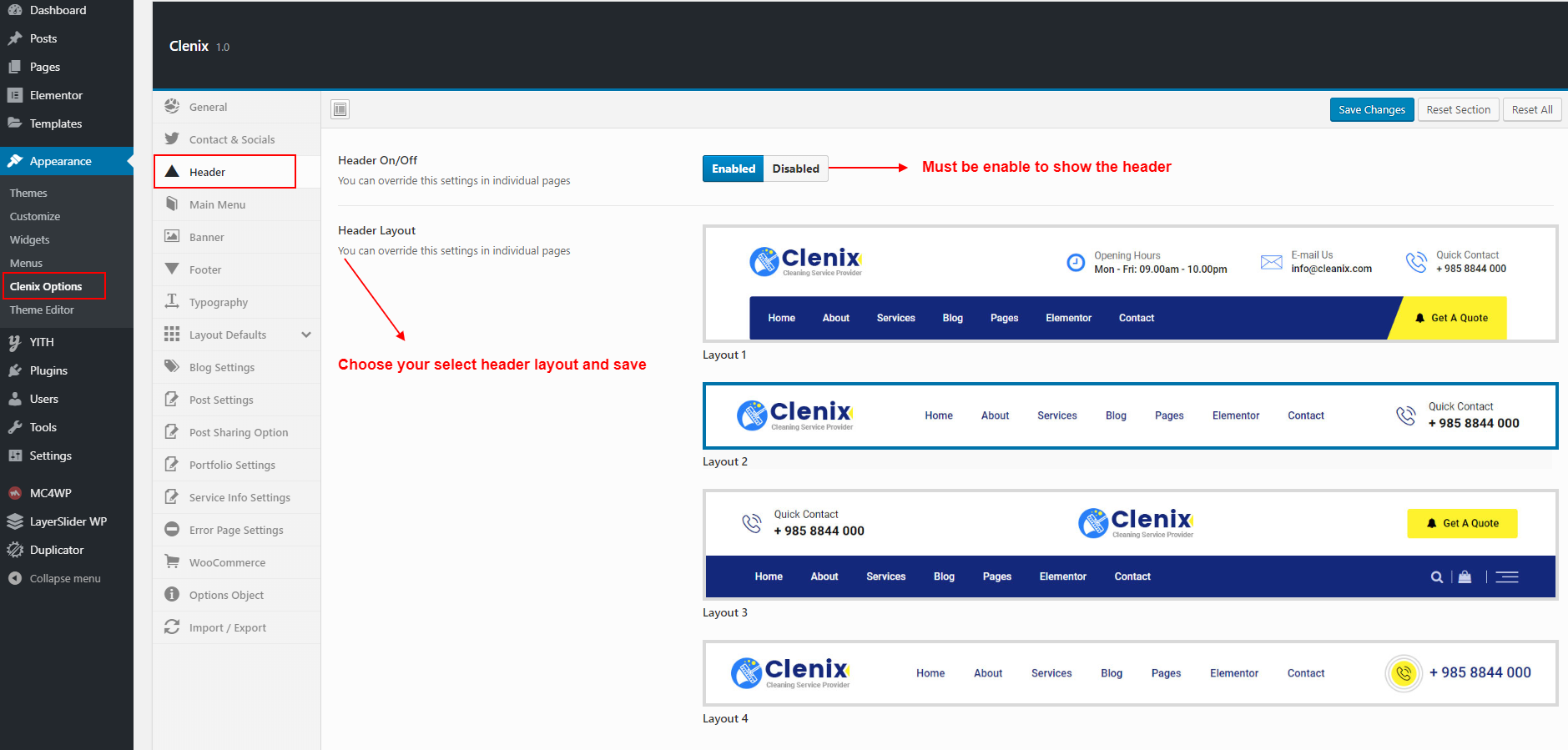
Task: Click the Import / Export refresh icon
Action: 172,627
